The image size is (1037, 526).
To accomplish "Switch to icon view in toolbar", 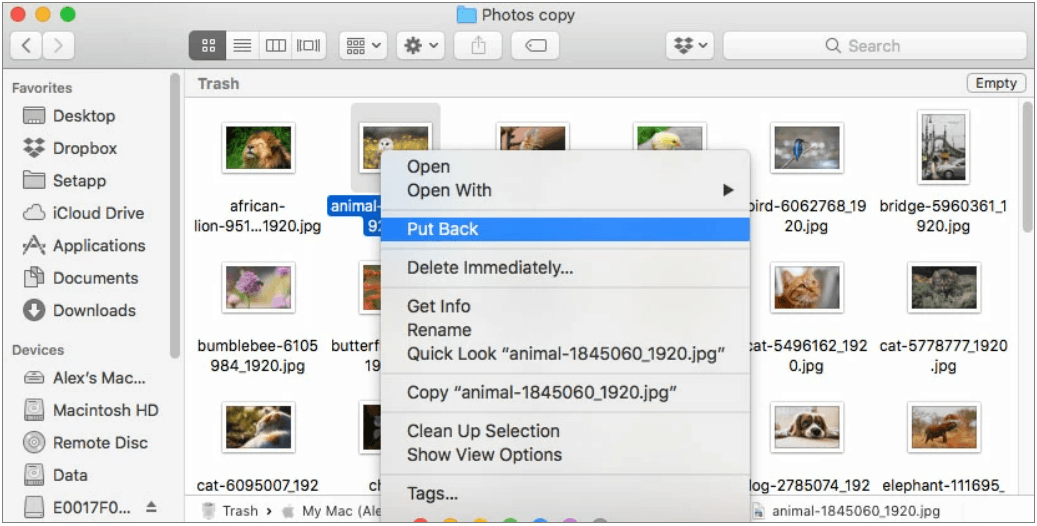I will (208, 46).
